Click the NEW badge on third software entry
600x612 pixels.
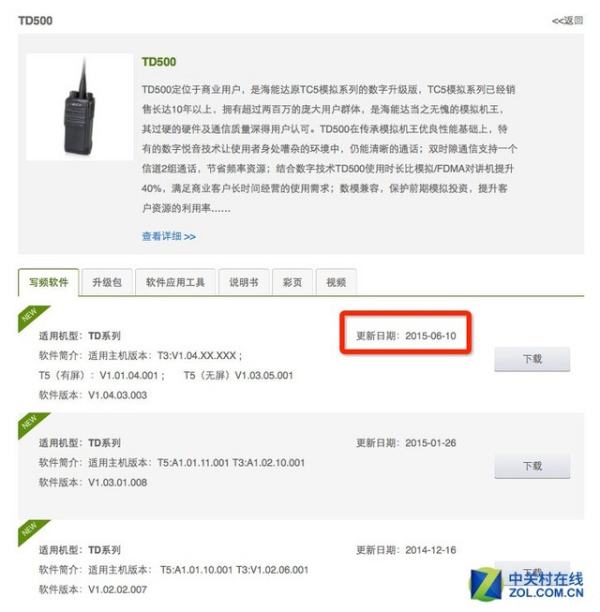tap(32, 531)
